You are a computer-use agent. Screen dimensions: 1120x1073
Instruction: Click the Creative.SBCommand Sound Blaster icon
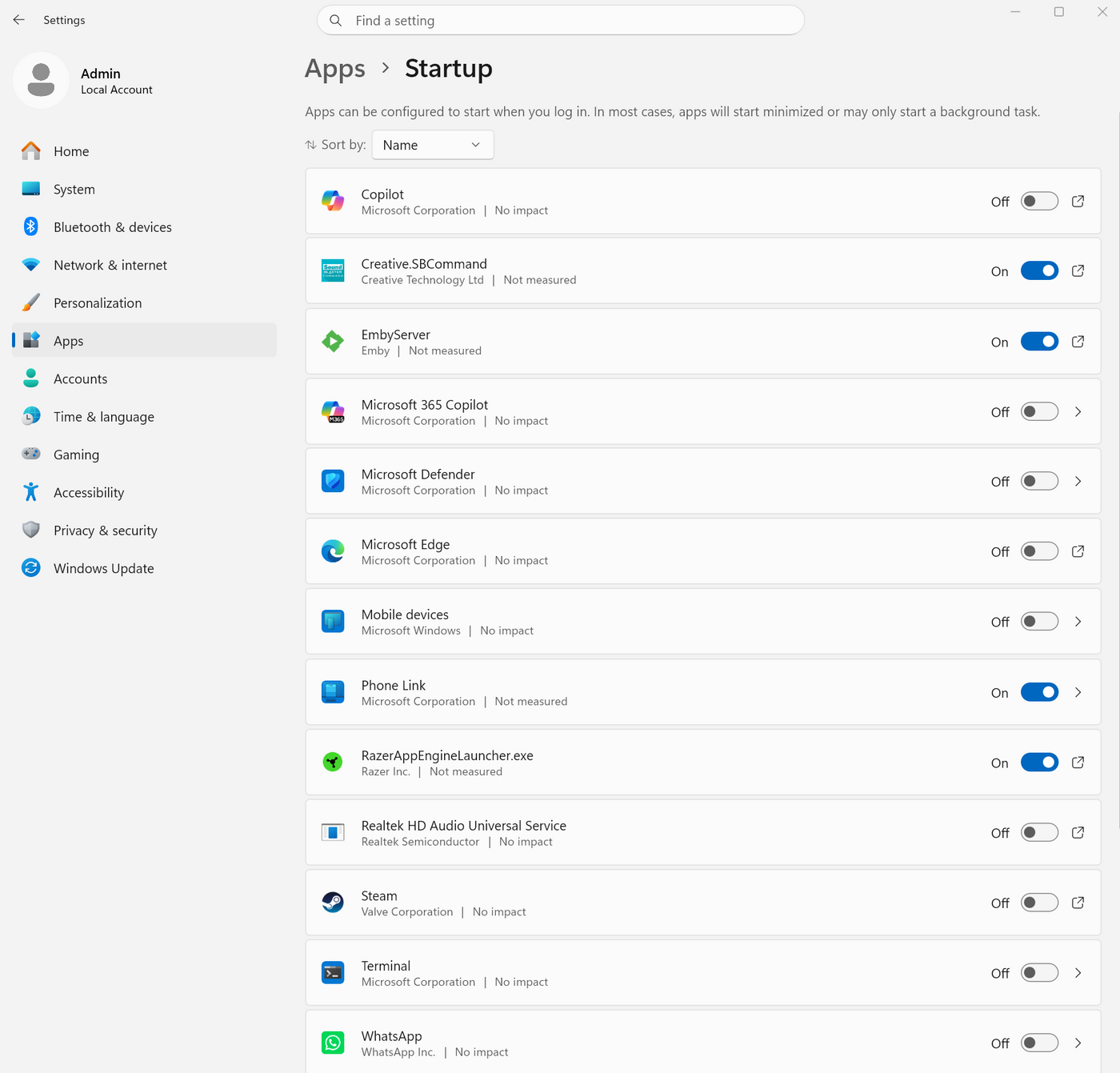point(333,271)
